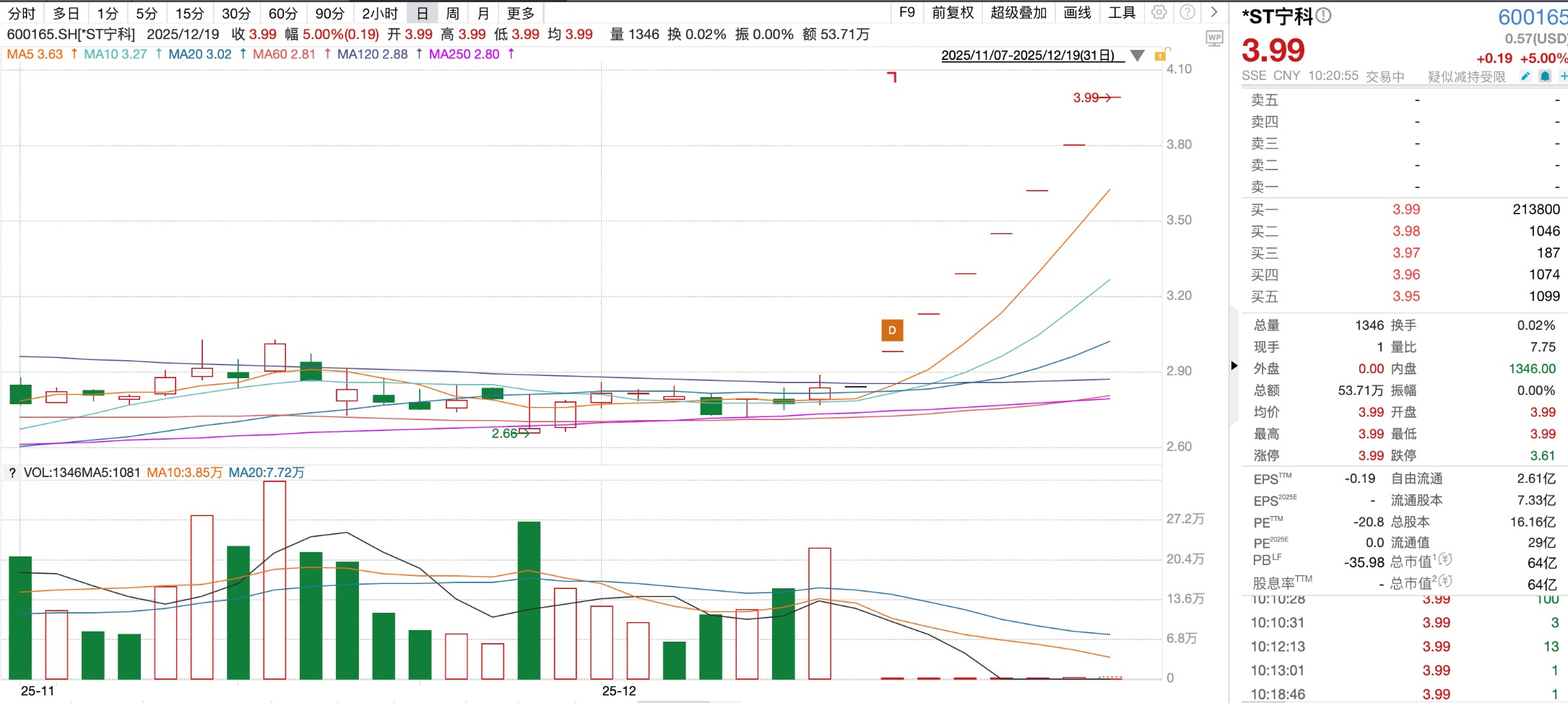Click the VOL indicator question mark
This screenshot has width=1568, height=703.
[x=12, y=473]
